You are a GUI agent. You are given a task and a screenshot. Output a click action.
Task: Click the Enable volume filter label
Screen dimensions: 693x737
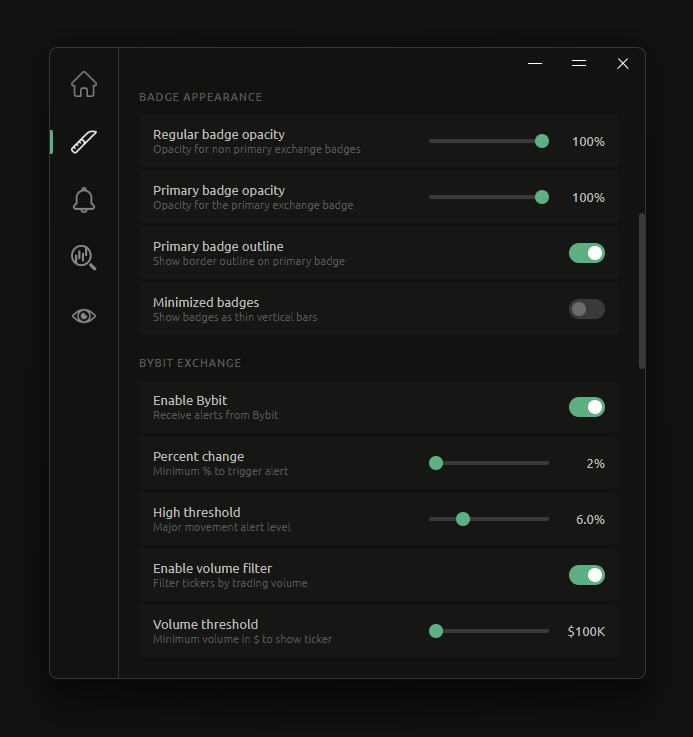tap(212, 568)
